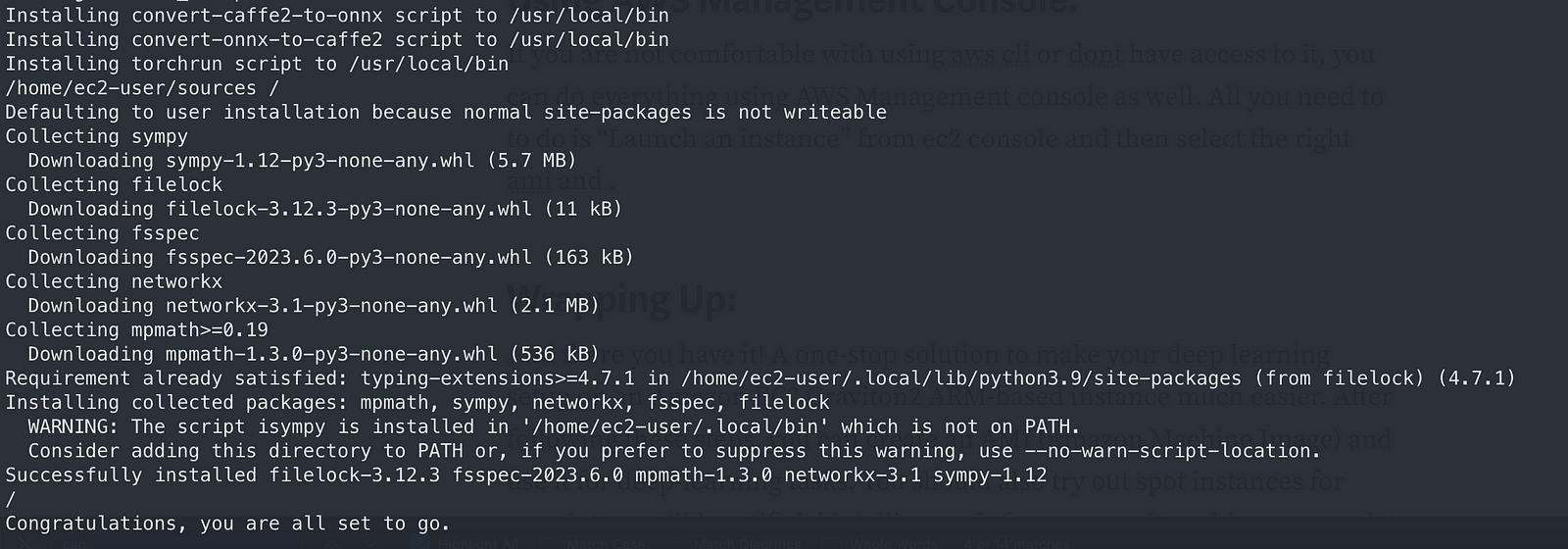Click the "Successfully installed" output line

(x=526, y=474)
